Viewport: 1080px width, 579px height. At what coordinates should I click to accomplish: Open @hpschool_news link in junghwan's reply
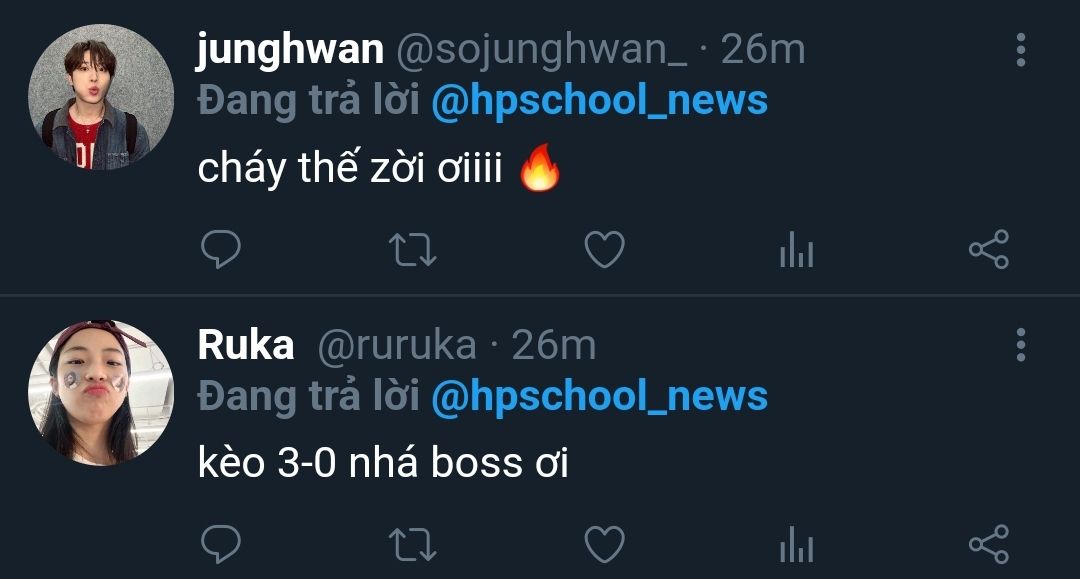click(599, 101)
